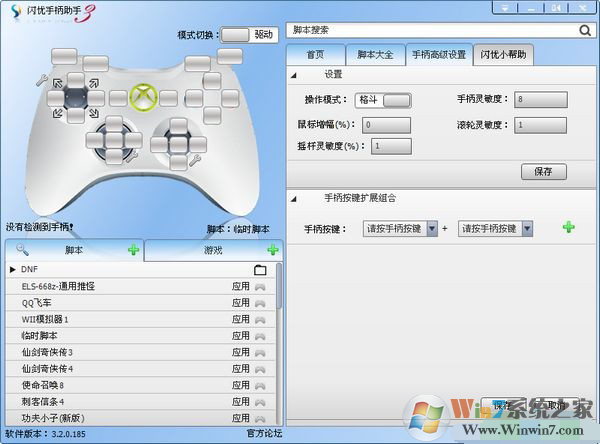600x444 pixels.
Task: Switch to the 首页 tab
Action: click(x=315, y=55)
